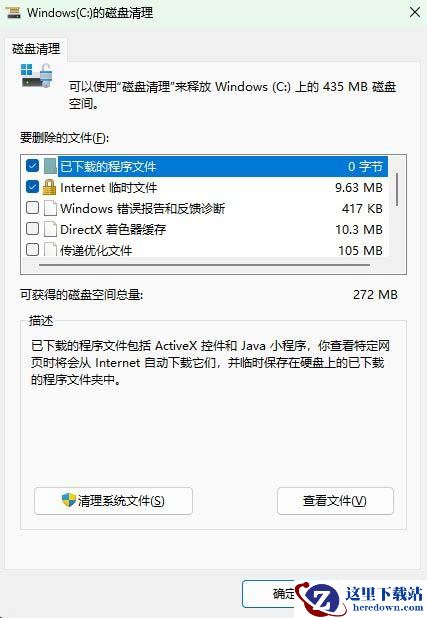Click the drive cleanup icon beside the description text
Screen dimensions: 427x618
37,76
